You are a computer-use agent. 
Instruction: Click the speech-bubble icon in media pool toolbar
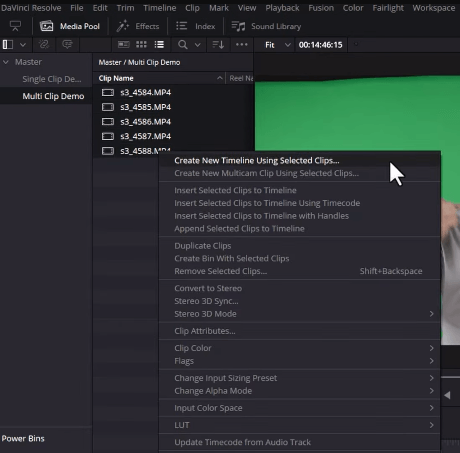(x=67, y=45)
